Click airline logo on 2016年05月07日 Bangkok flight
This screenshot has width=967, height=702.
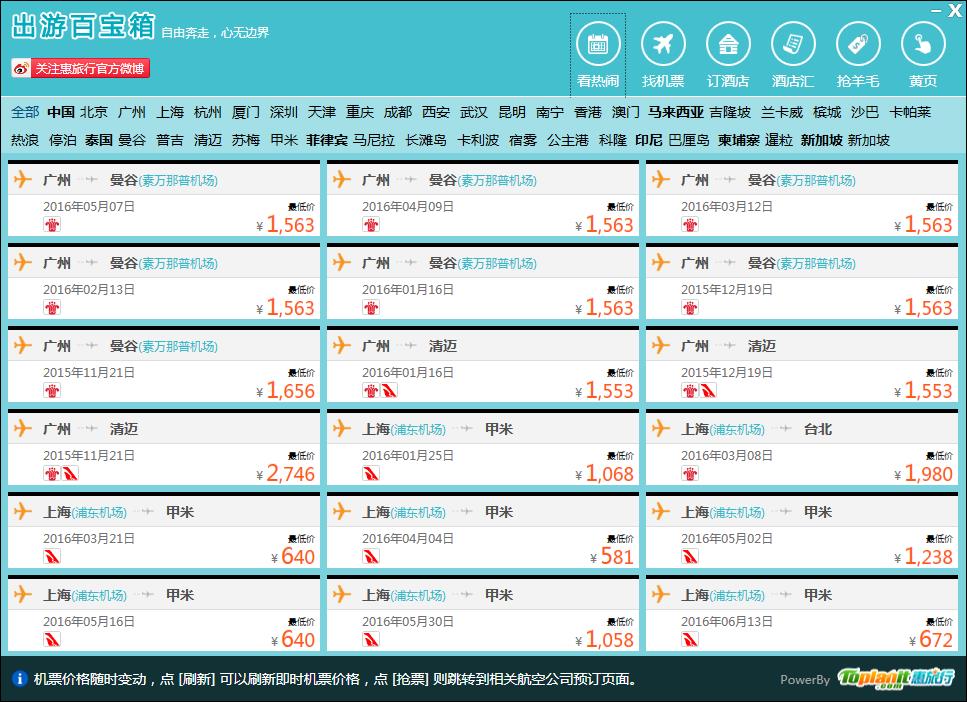(x=52, y=225)
